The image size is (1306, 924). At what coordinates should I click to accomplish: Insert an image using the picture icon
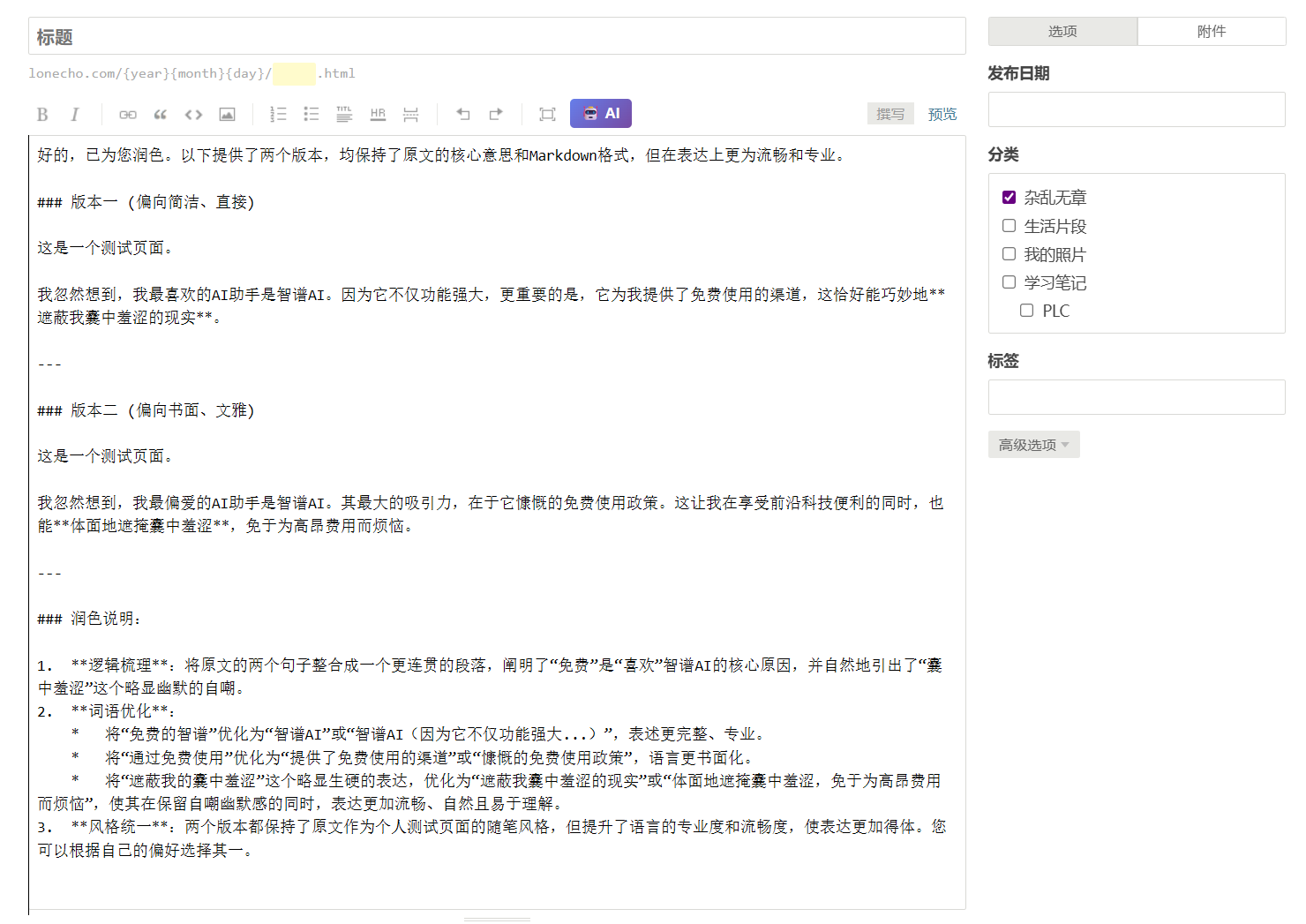pyautogui.click(x=227, y=115)
